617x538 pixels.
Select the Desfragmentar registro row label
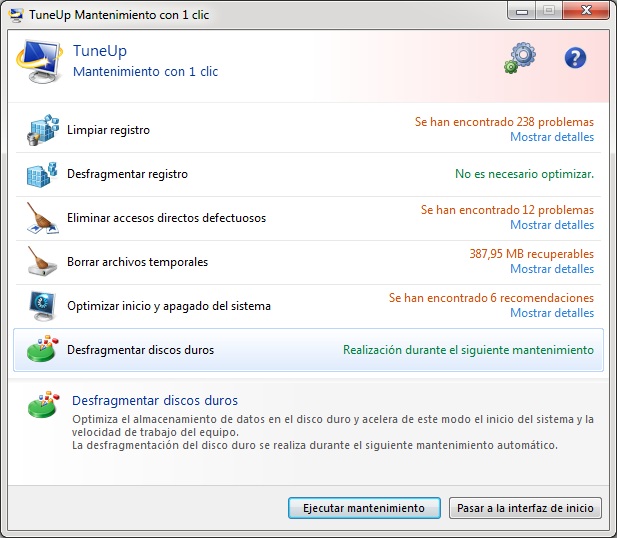[x=127, y=174]
